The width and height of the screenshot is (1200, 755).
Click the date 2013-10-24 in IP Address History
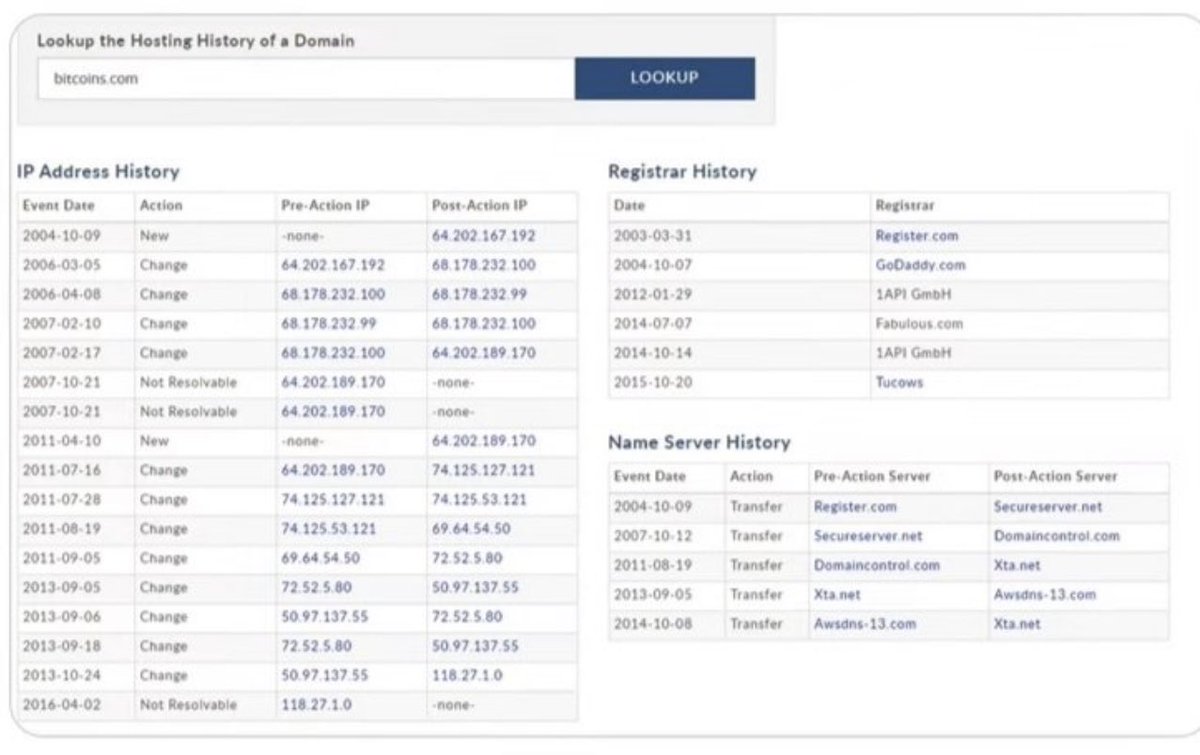pyautogui.click(x=61, y=675)
